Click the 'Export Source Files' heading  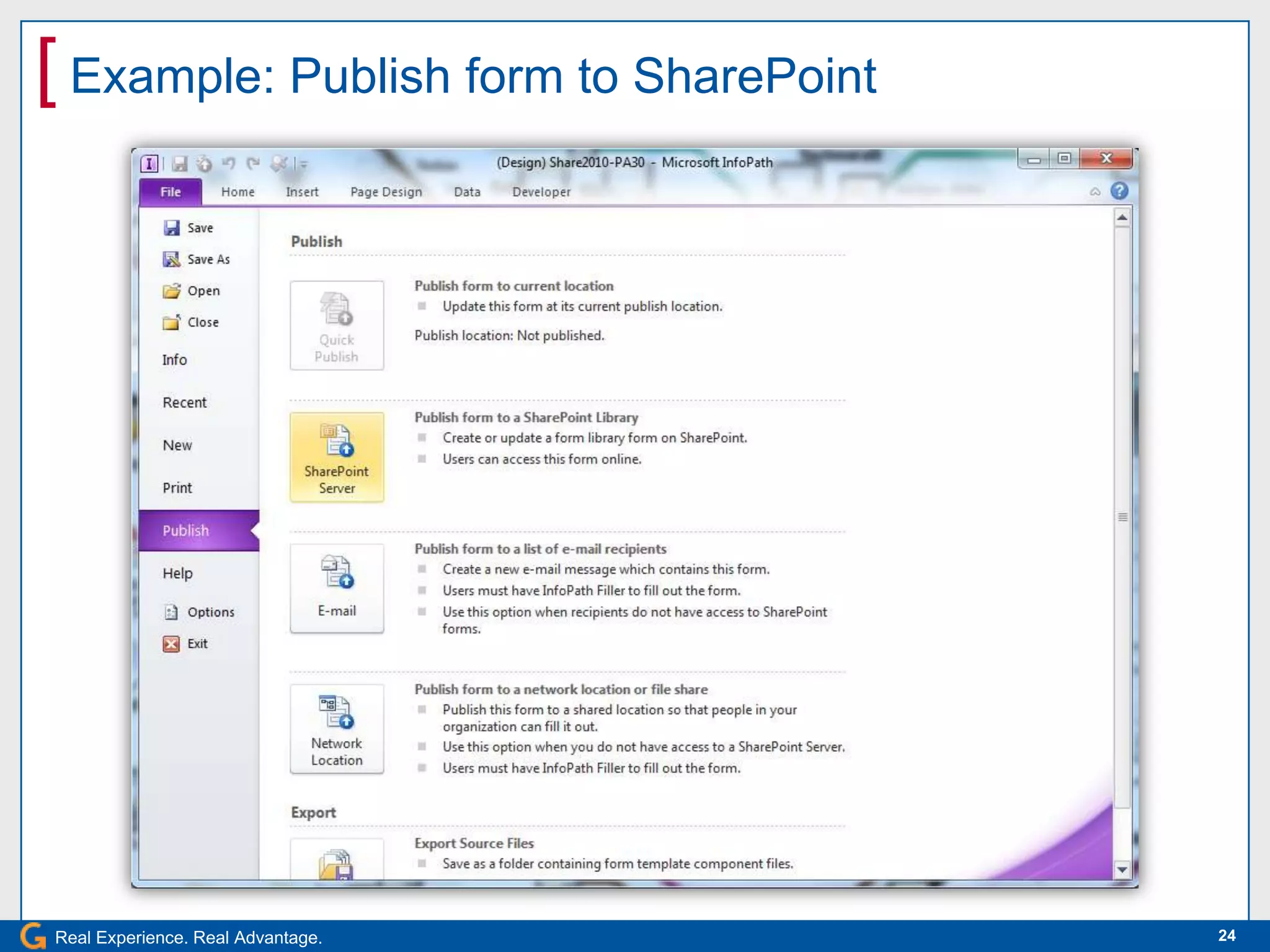tap(474, 844)
